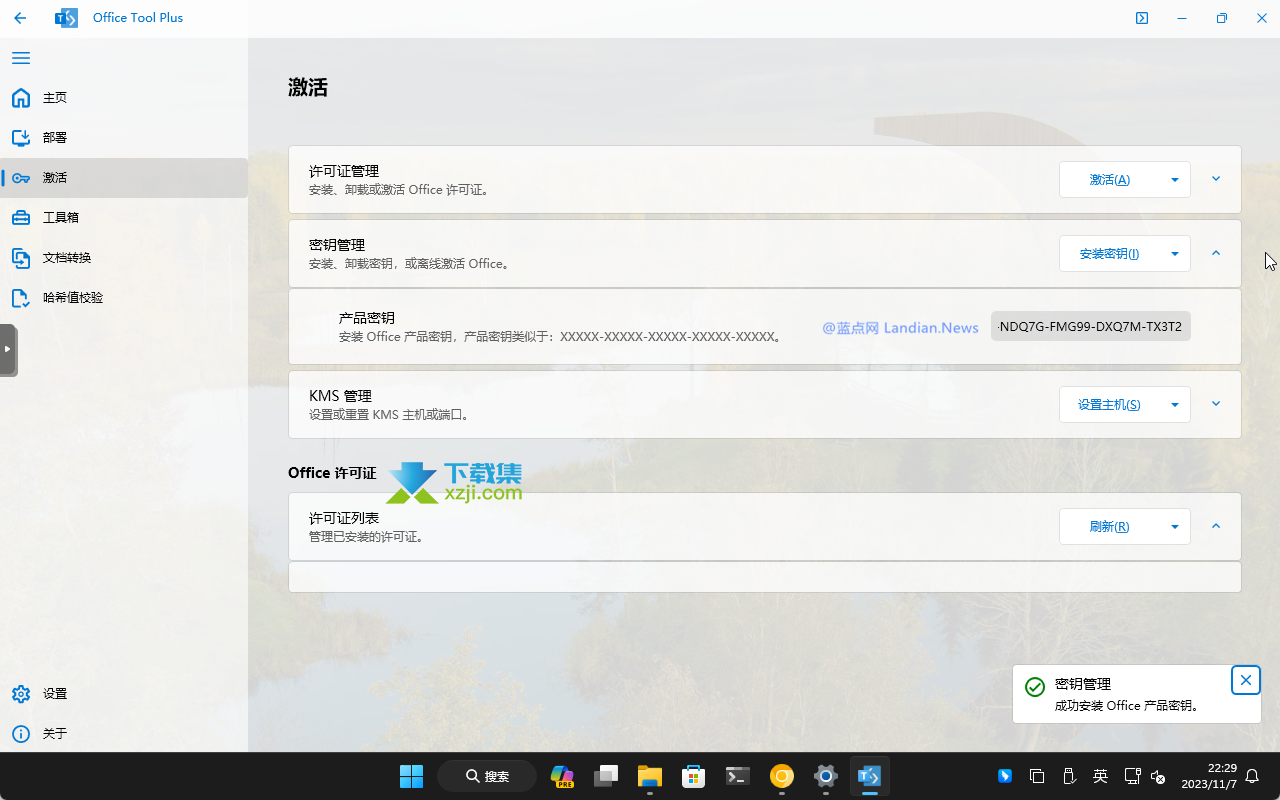Click the 激活(A) activate button
Screen dimensions: 1280x800
pos(1109,180)
